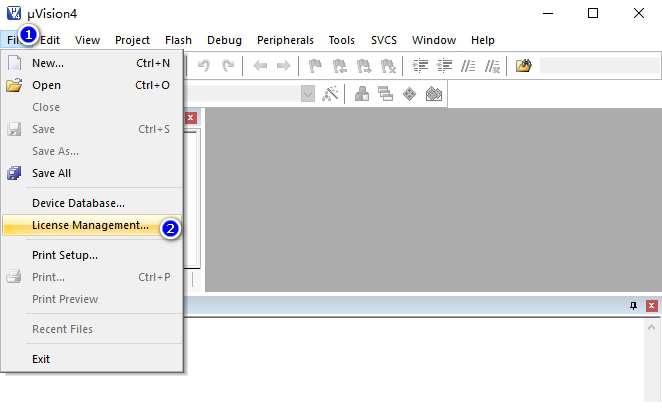The image size is (662, 418).
Task: Choose Print Setup... in the menu
Action: click(92, 255)
